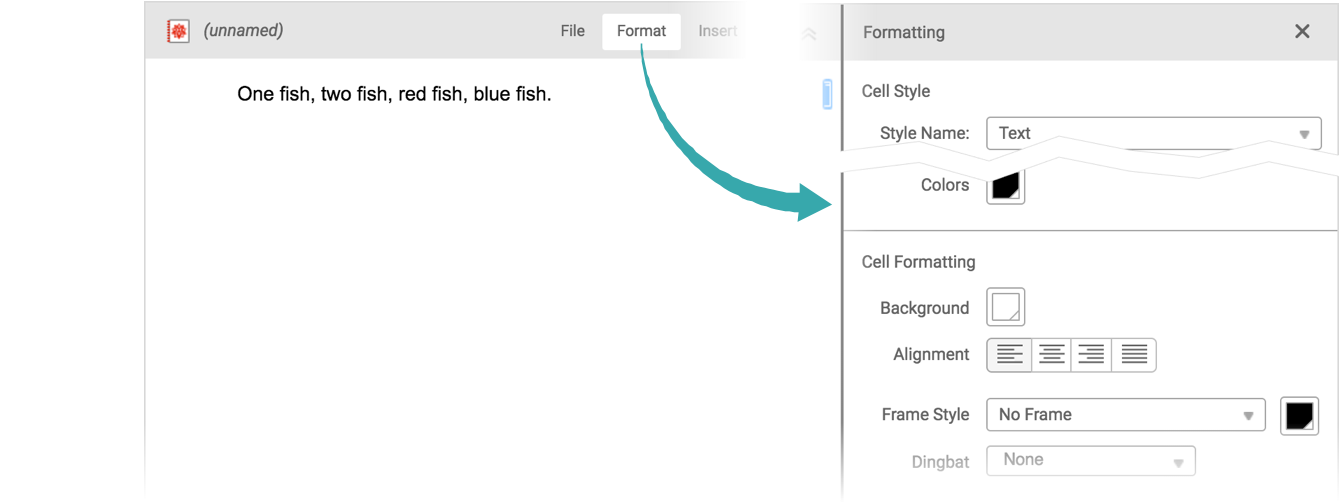Close the Formatting panel

1302,32
